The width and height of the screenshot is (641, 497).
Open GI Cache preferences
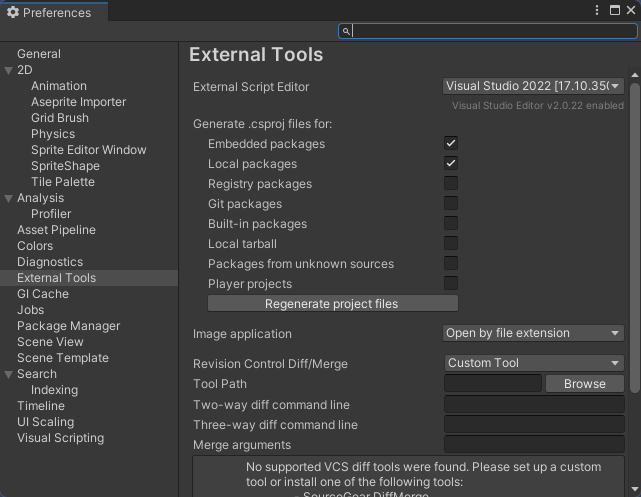pos(43,294)
